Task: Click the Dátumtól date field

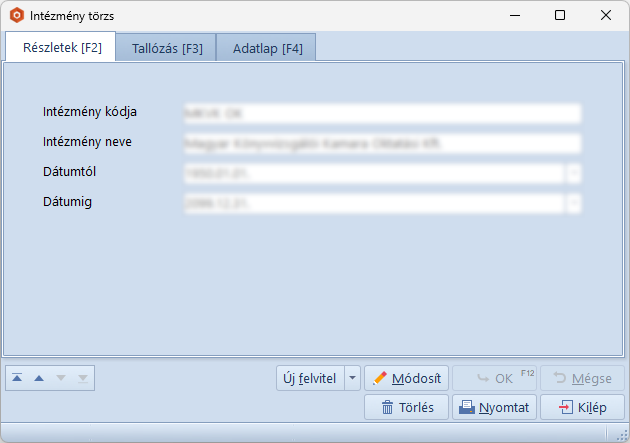Action: (374, 174)
